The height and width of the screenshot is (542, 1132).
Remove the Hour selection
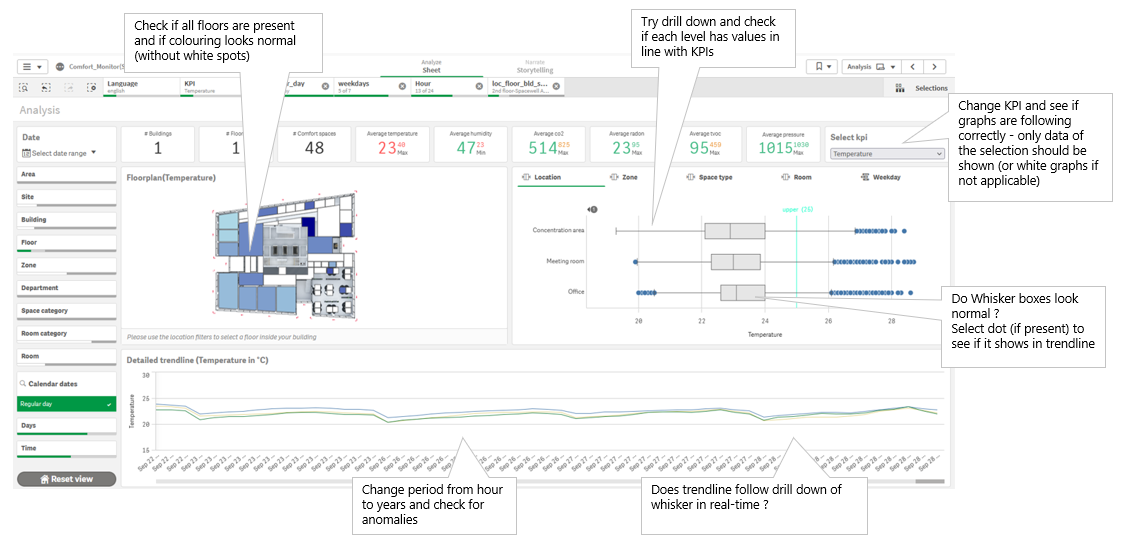[479, 86]
